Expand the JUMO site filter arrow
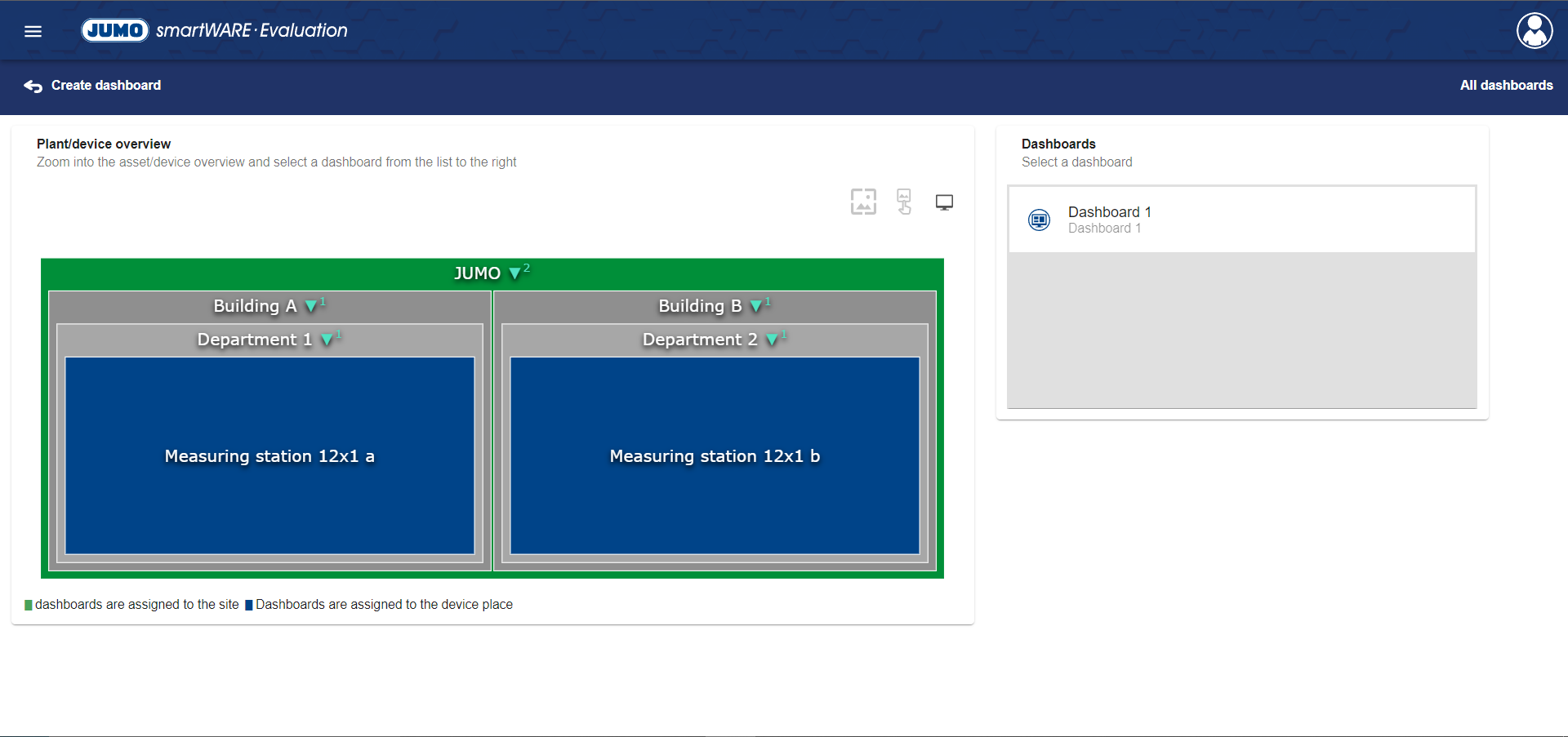The width and height of the screenshot is (1568, 737). coord(514,273)
